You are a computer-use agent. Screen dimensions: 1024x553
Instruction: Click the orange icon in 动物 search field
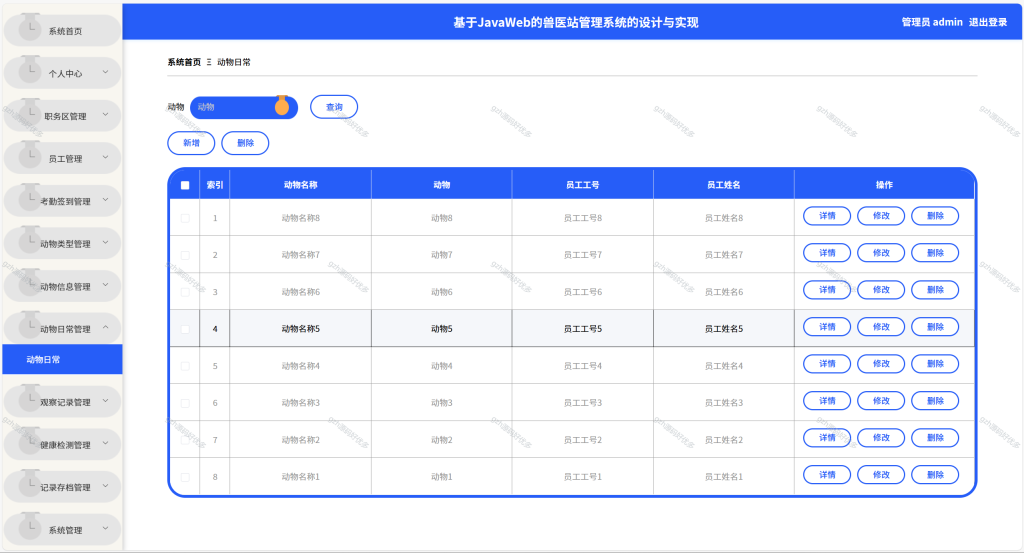[281, 106]
